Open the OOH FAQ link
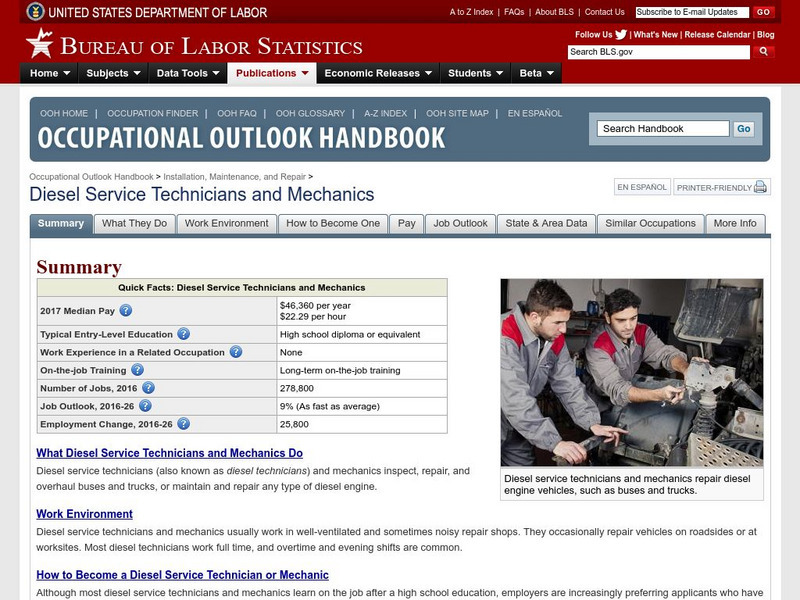The width and height of the screenshot is (800, 600). click(x=237, y=113)
